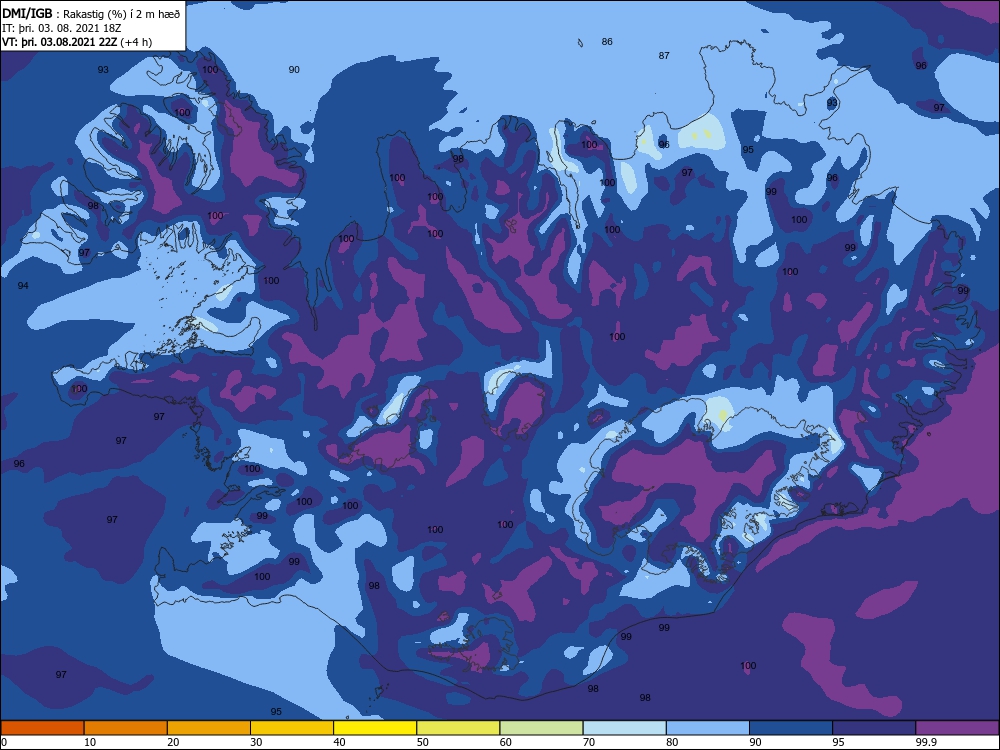The width and height of the screenshot is (1000, 750).
Task: Select the legend tick label '40'
Action: pos(339,742)
